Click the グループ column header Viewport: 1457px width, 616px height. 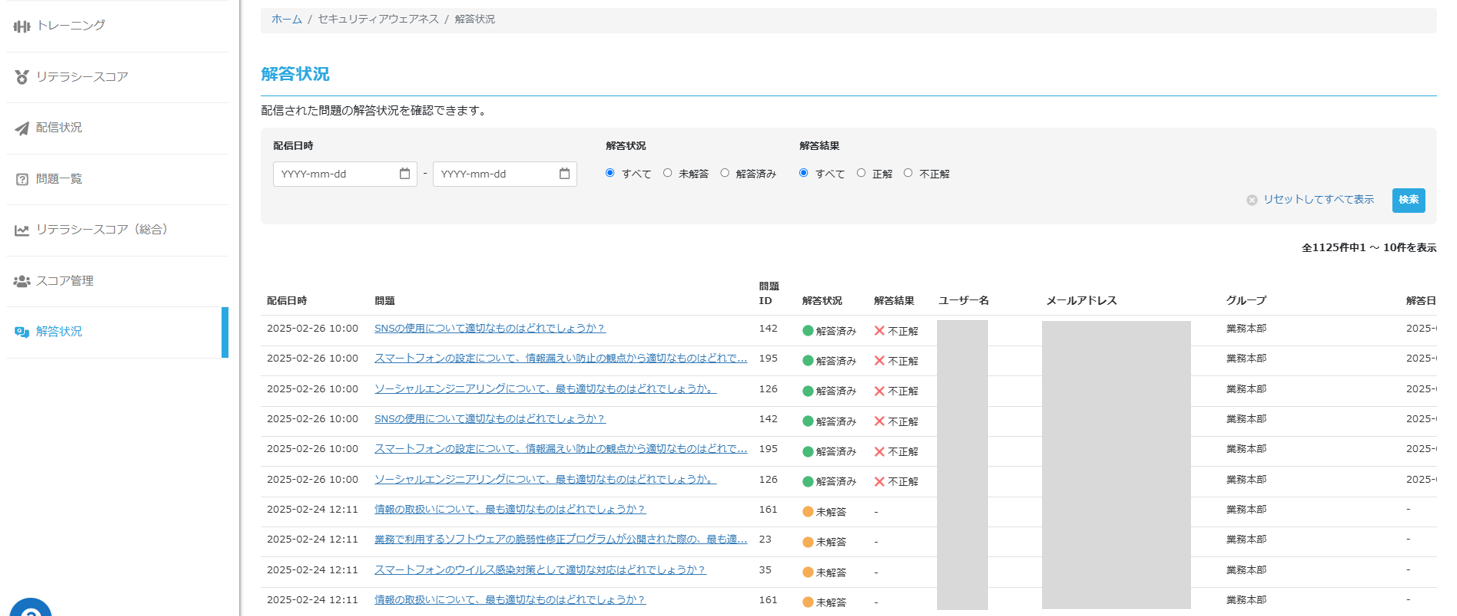tap(1246, 301)
